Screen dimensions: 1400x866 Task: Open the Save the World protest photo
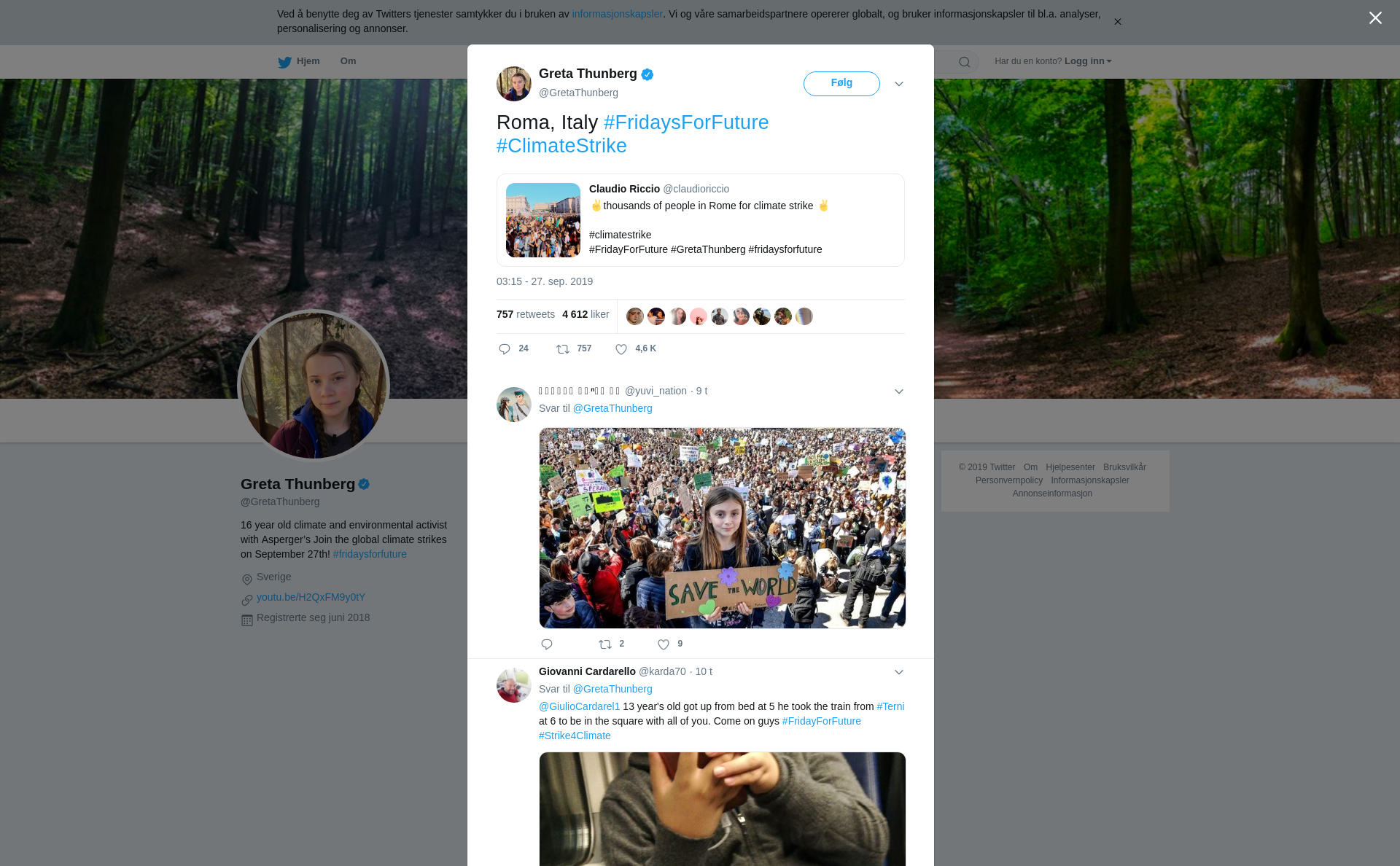(722, 528)
